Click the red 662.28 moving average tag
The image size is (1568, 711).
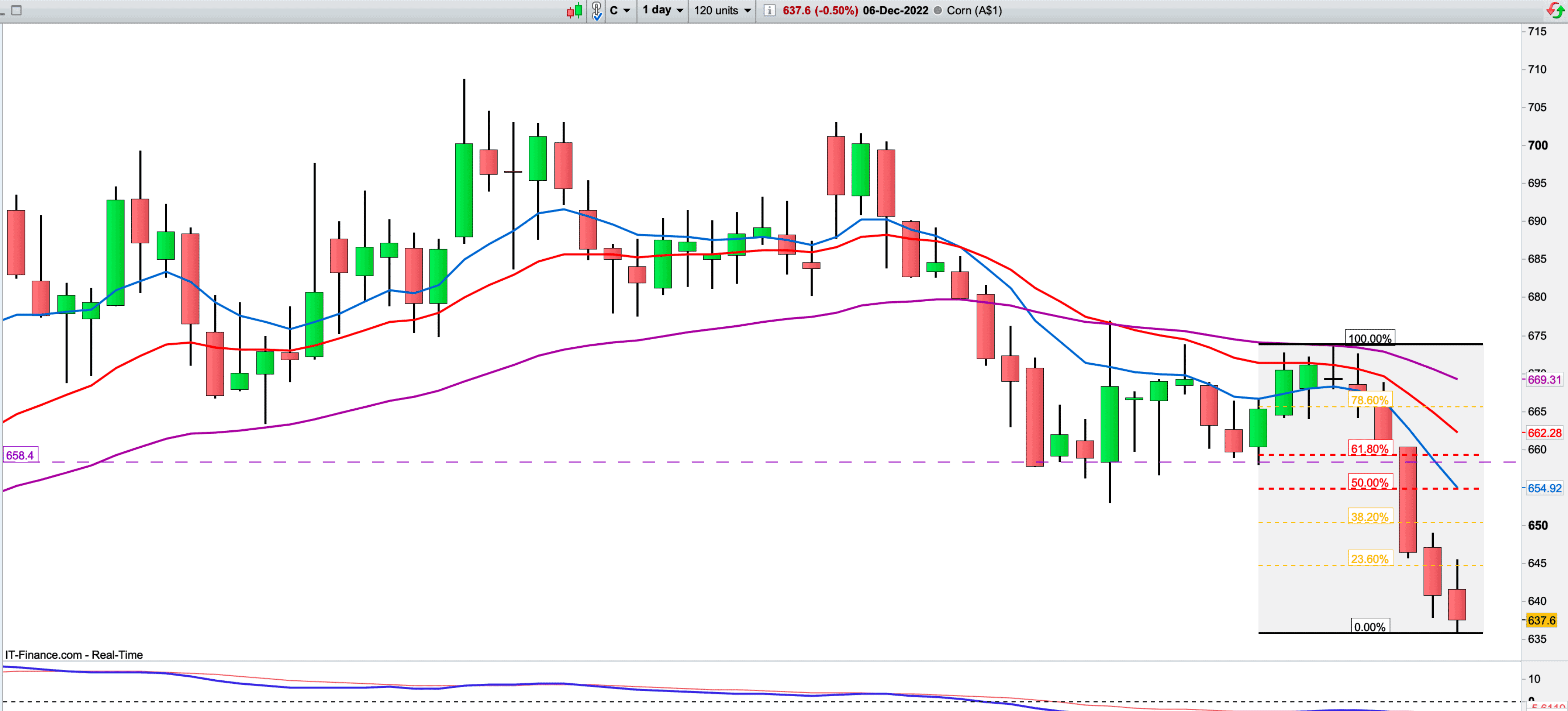click(x=1544, y=433)
